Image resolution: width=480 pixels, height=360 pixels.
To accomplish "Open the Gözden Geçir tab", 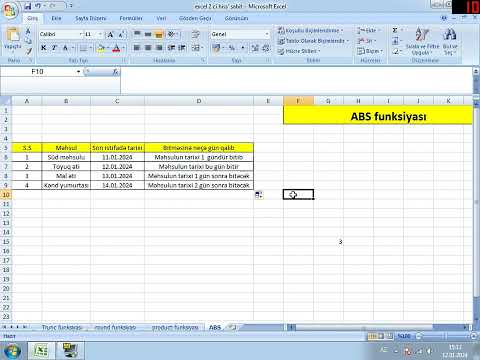I will pyautogui.click(x=195, y=18).
